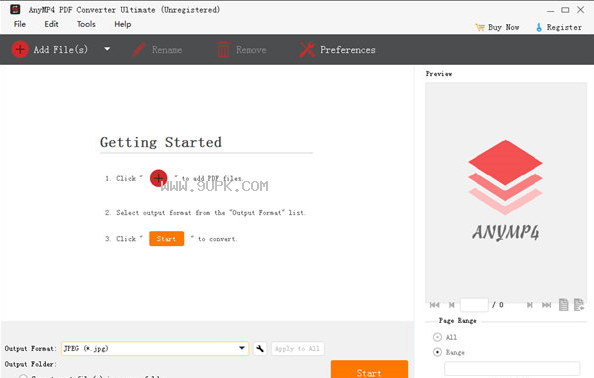Click the AnyMP4 app icon in title bar

15,9
